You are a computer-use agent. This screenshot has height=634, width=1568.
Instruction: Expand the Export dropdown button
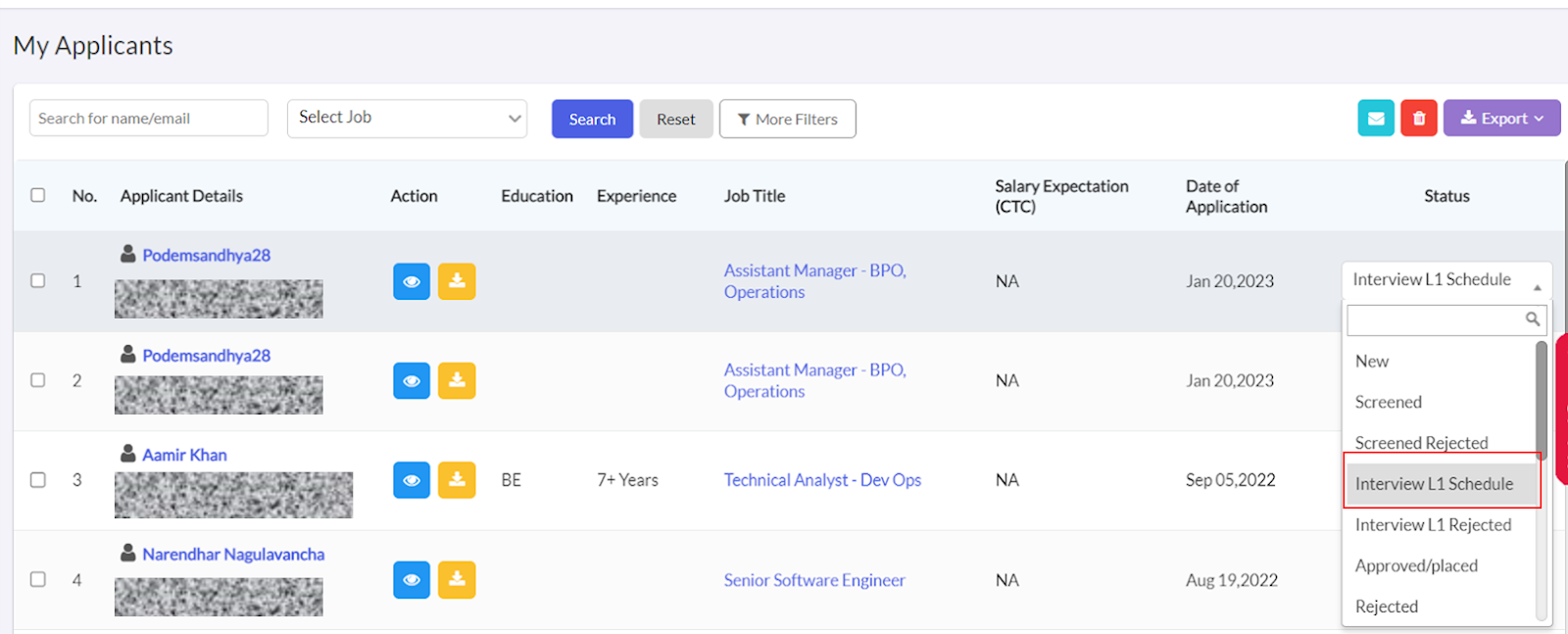pyautogui.click(x=1501, y=119)
